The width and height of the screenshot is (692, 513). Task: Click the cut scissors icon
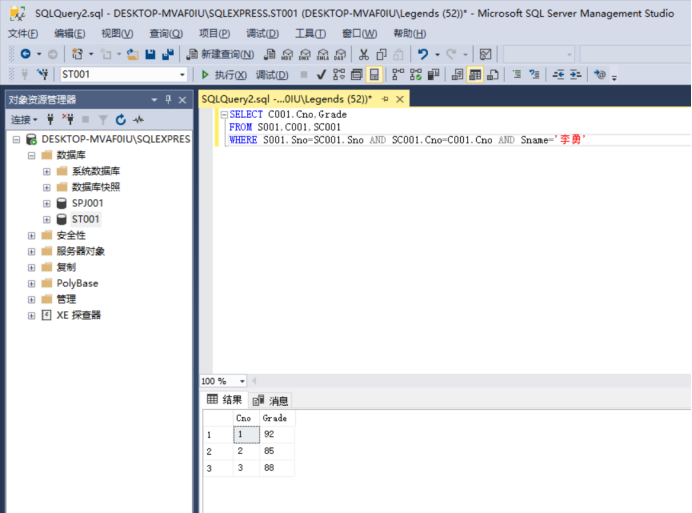point(364,54)
